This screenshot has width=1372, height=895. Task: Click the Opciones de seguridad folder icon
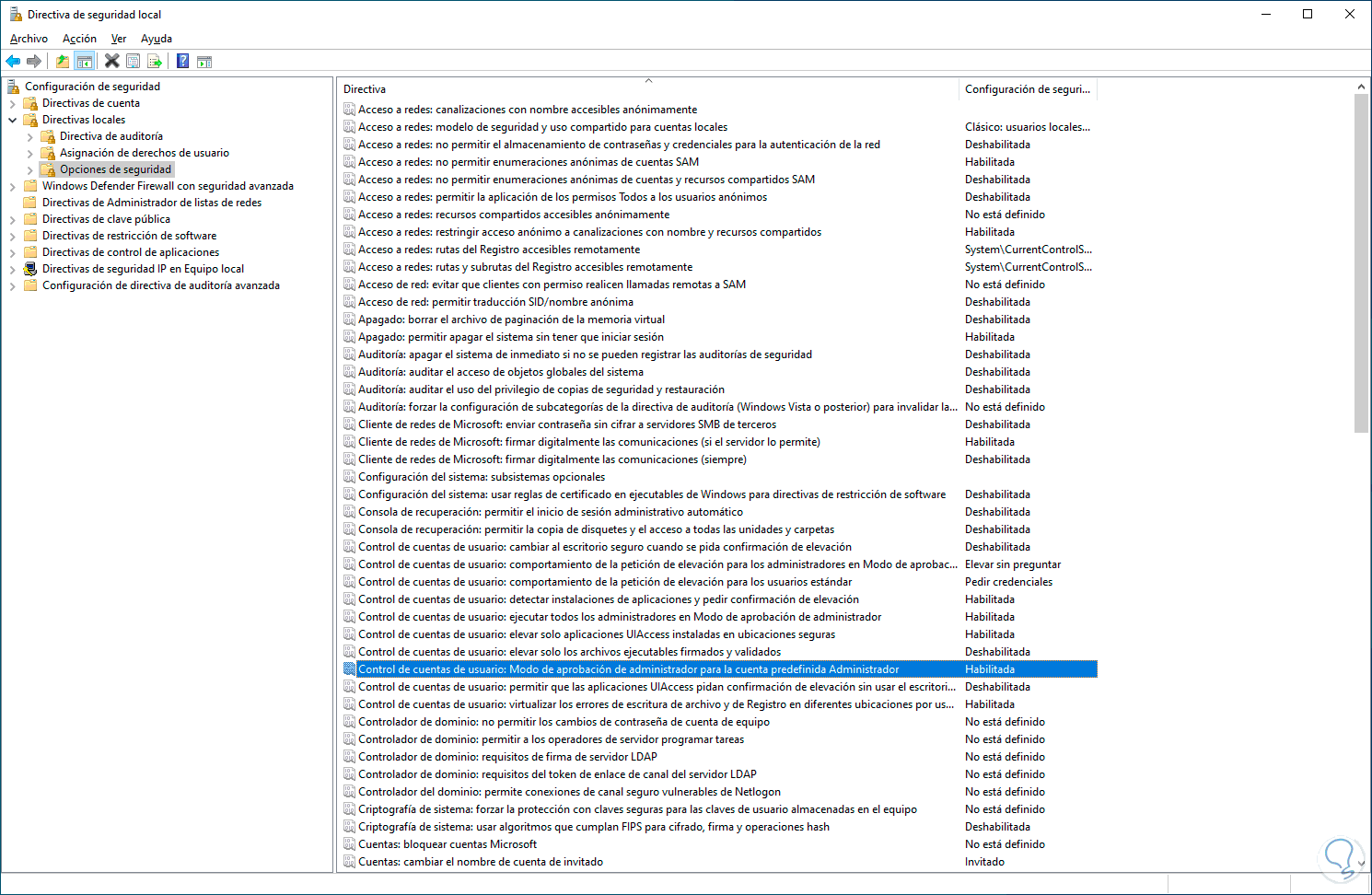click(x=48, y=169)
